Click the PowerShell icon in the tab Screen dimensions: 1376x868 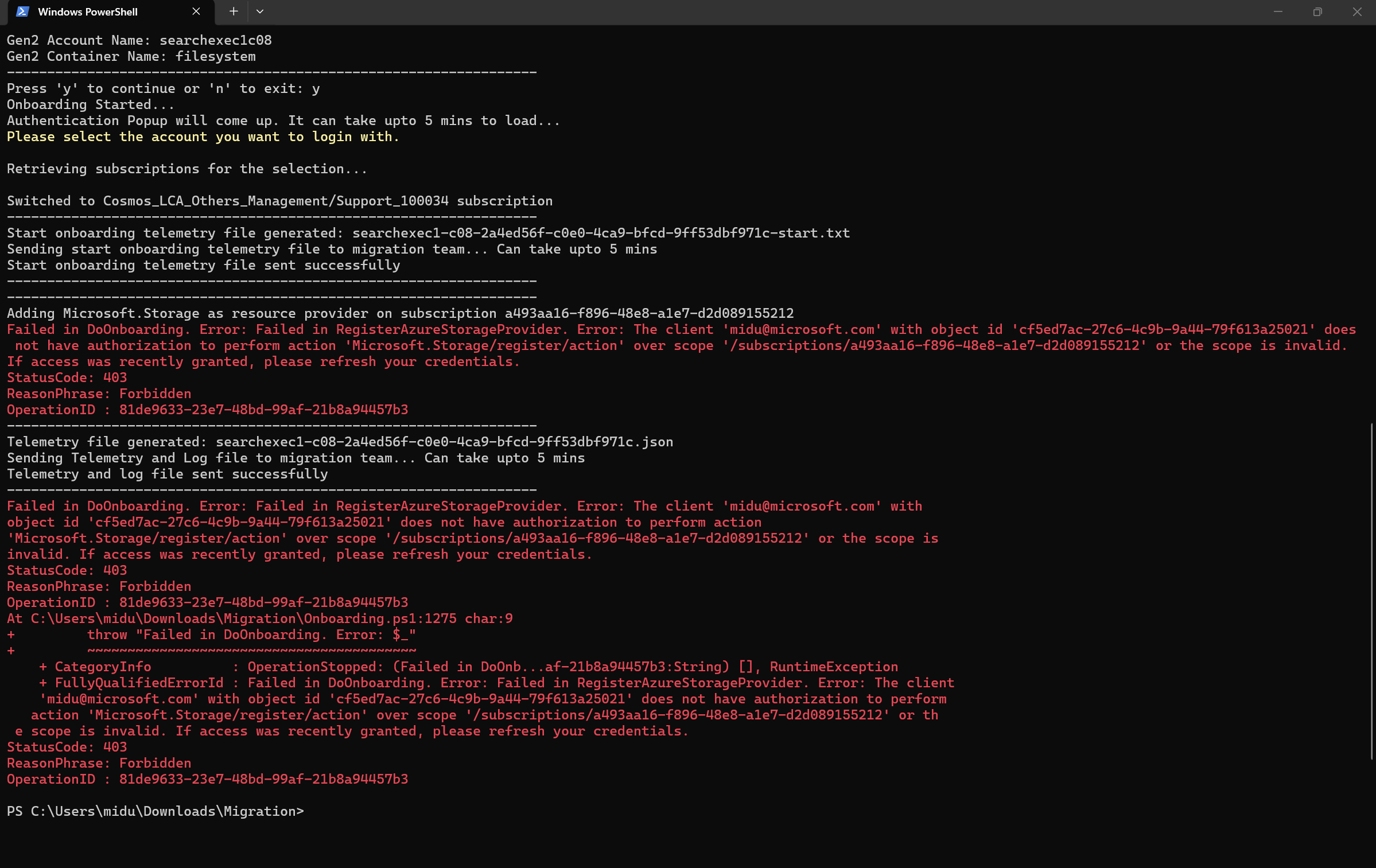coord(22,11)
